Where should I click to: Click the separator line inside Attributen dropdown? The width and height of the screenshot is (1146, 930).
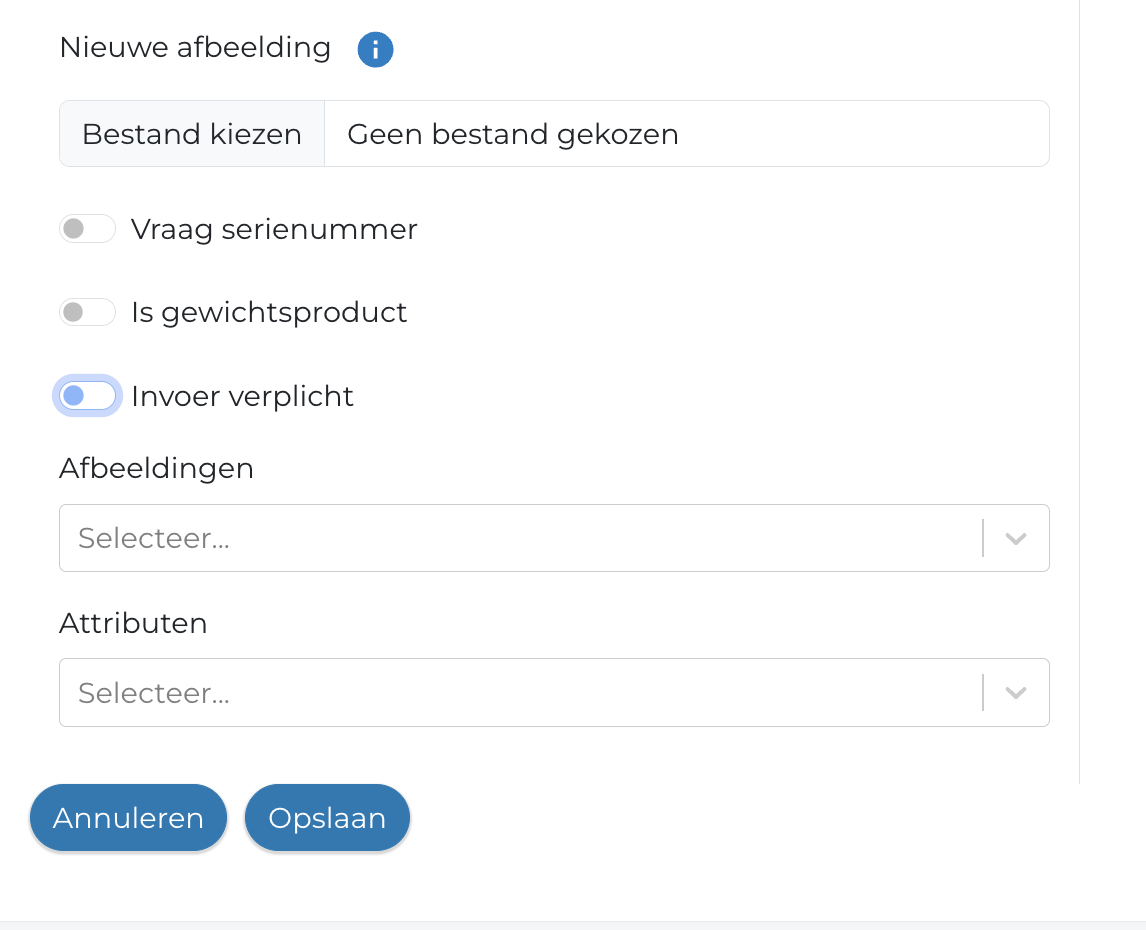pos(983,693)
